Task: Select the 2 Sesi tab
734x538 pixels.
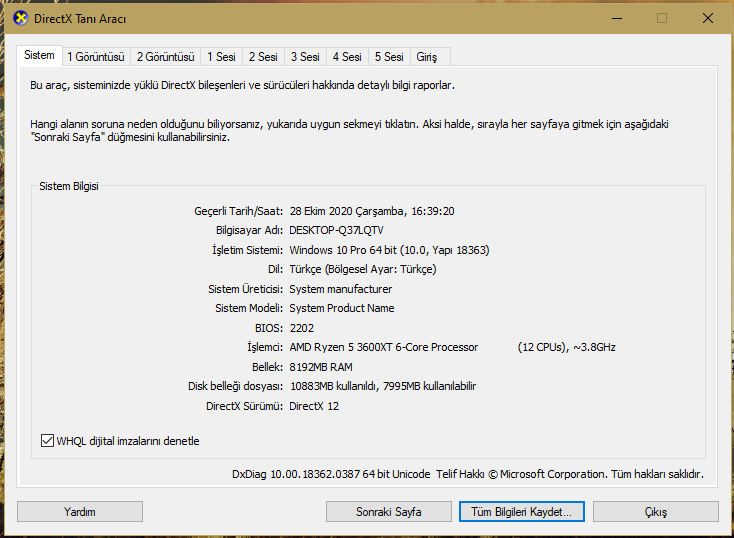Action: (263, 57)
